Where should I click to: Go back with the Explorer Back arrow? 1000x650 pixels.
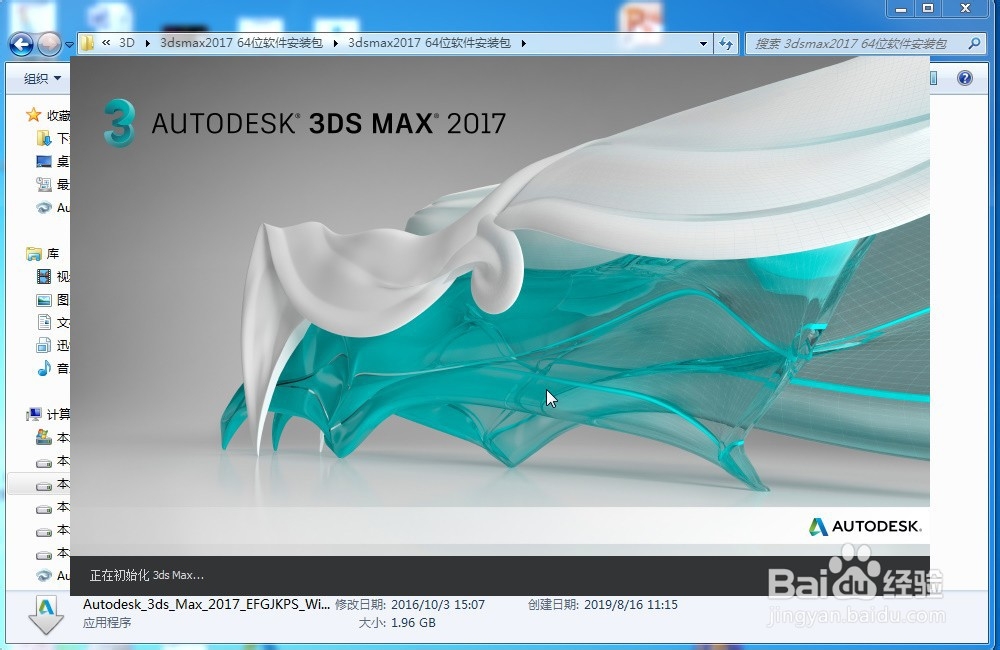click(x=22, y=44)
